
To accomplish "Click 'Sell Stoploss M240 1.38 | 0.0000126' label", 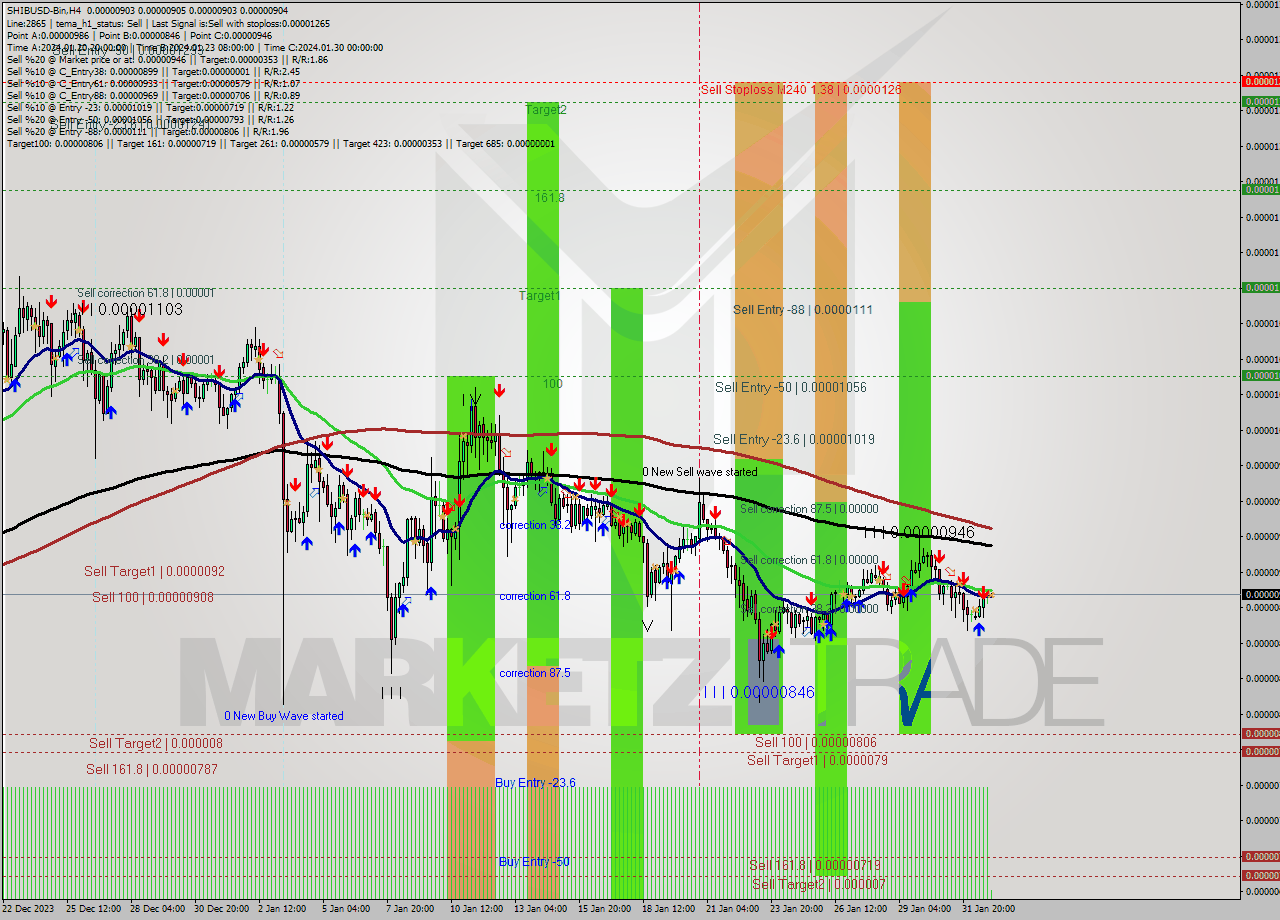I will (801, 90).
